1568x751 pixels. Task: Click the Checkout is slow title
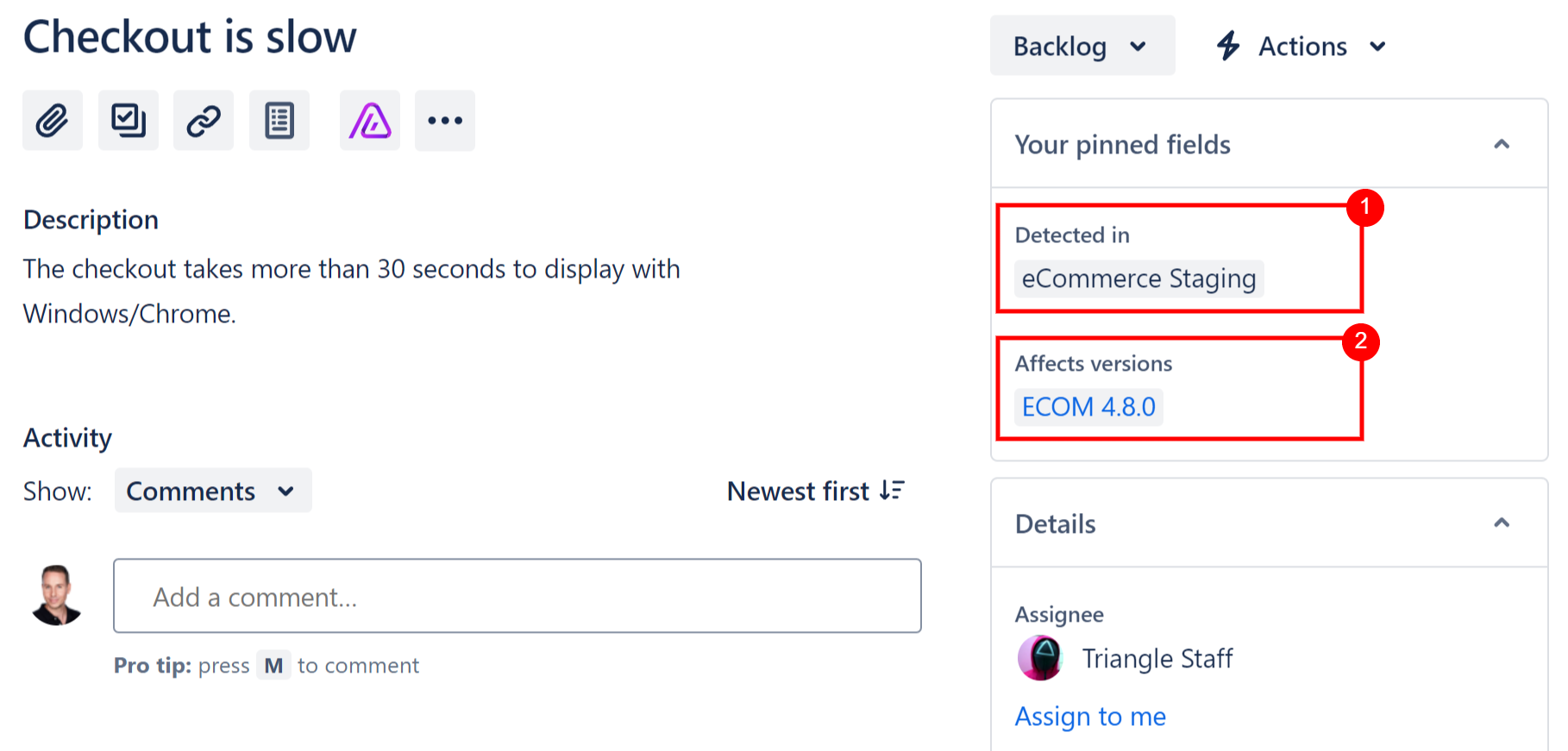[x=190, y=38]
